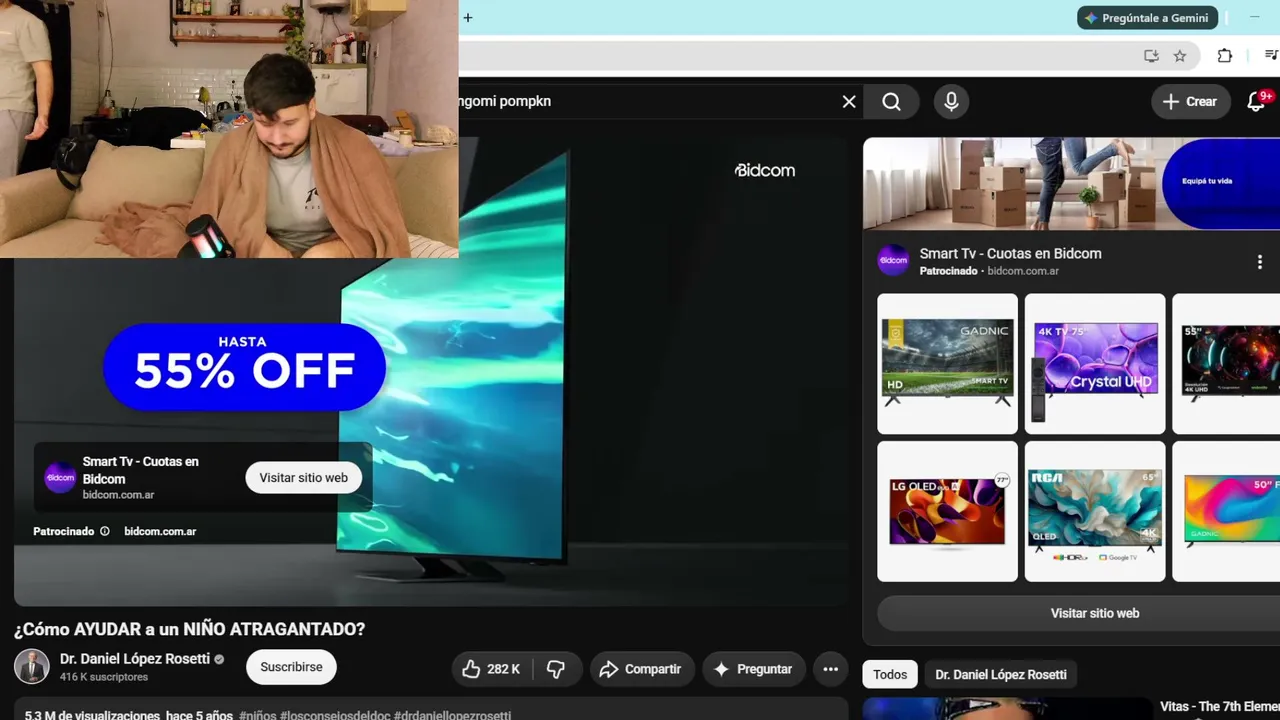Click the Preguntar button
The height and width of the screenshot is (720, 1280).
point(753,669)
